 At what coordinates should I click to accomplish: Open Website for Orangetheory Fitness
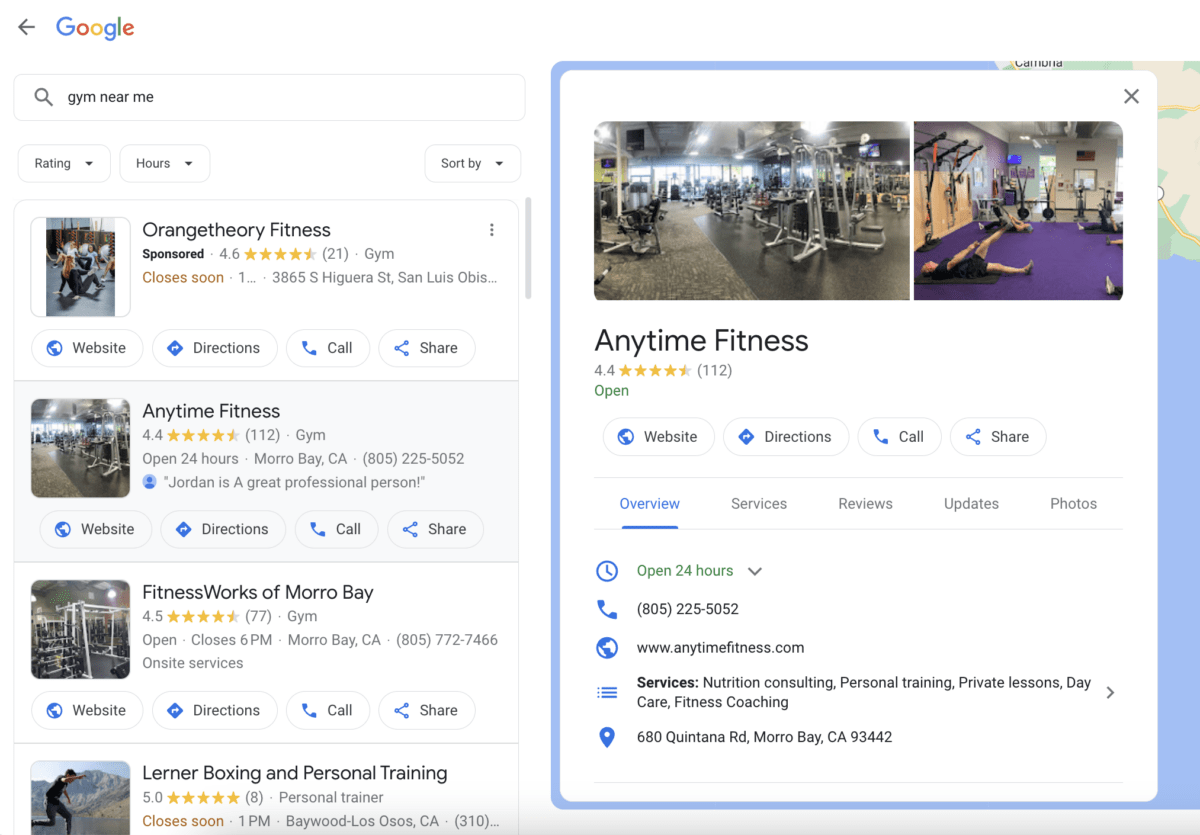87,348
